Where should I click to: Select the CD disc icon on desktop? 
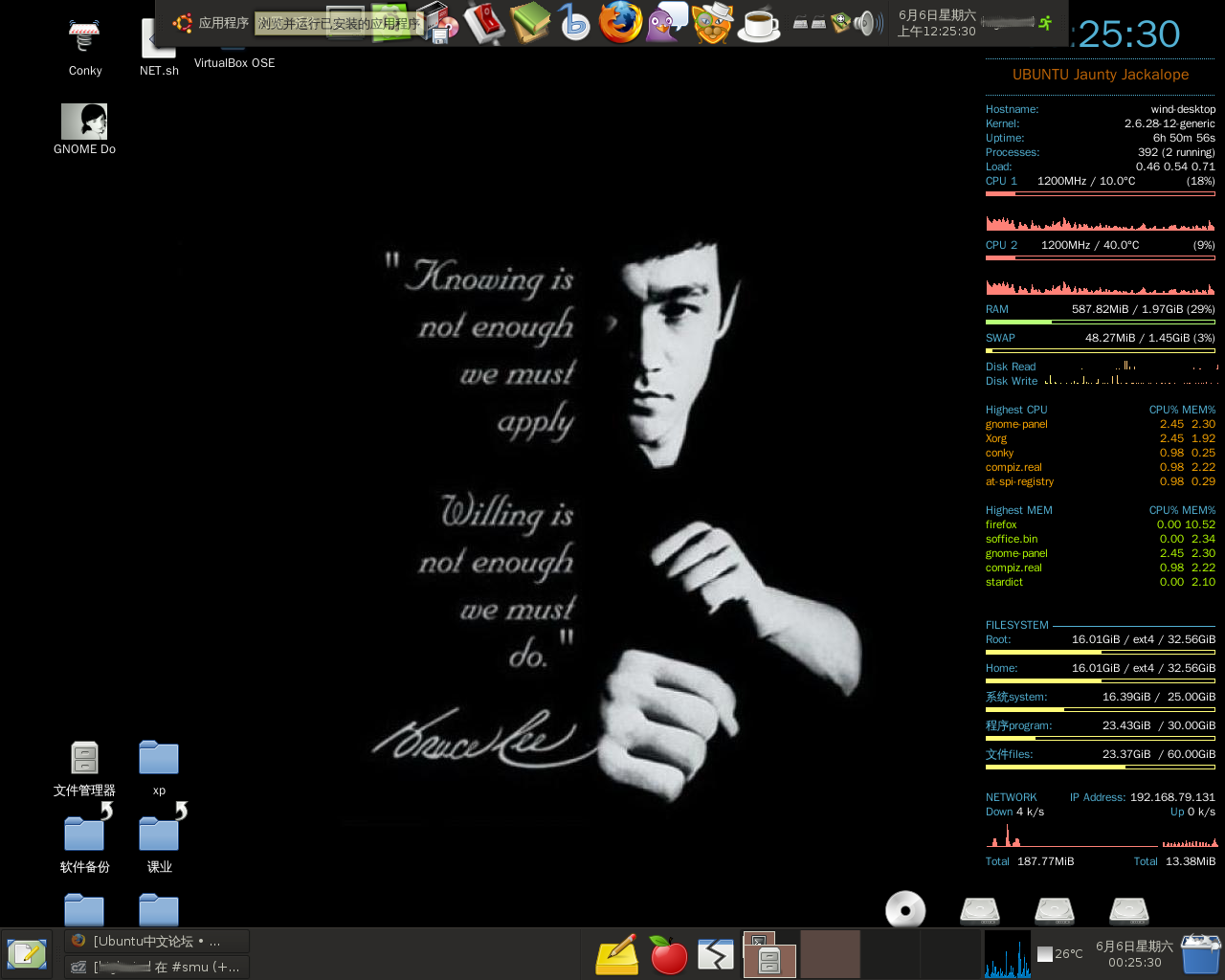click(905, 909)
